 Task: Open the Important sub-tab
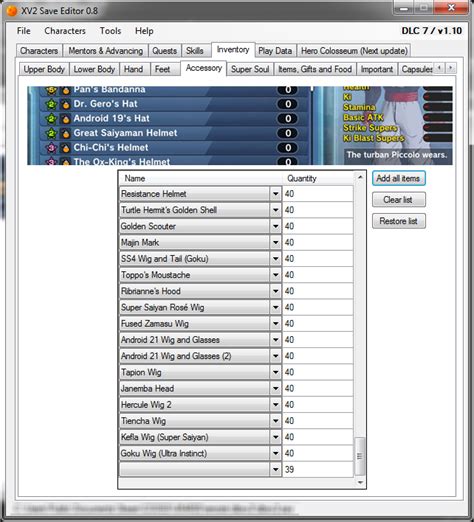coord(377,69)
